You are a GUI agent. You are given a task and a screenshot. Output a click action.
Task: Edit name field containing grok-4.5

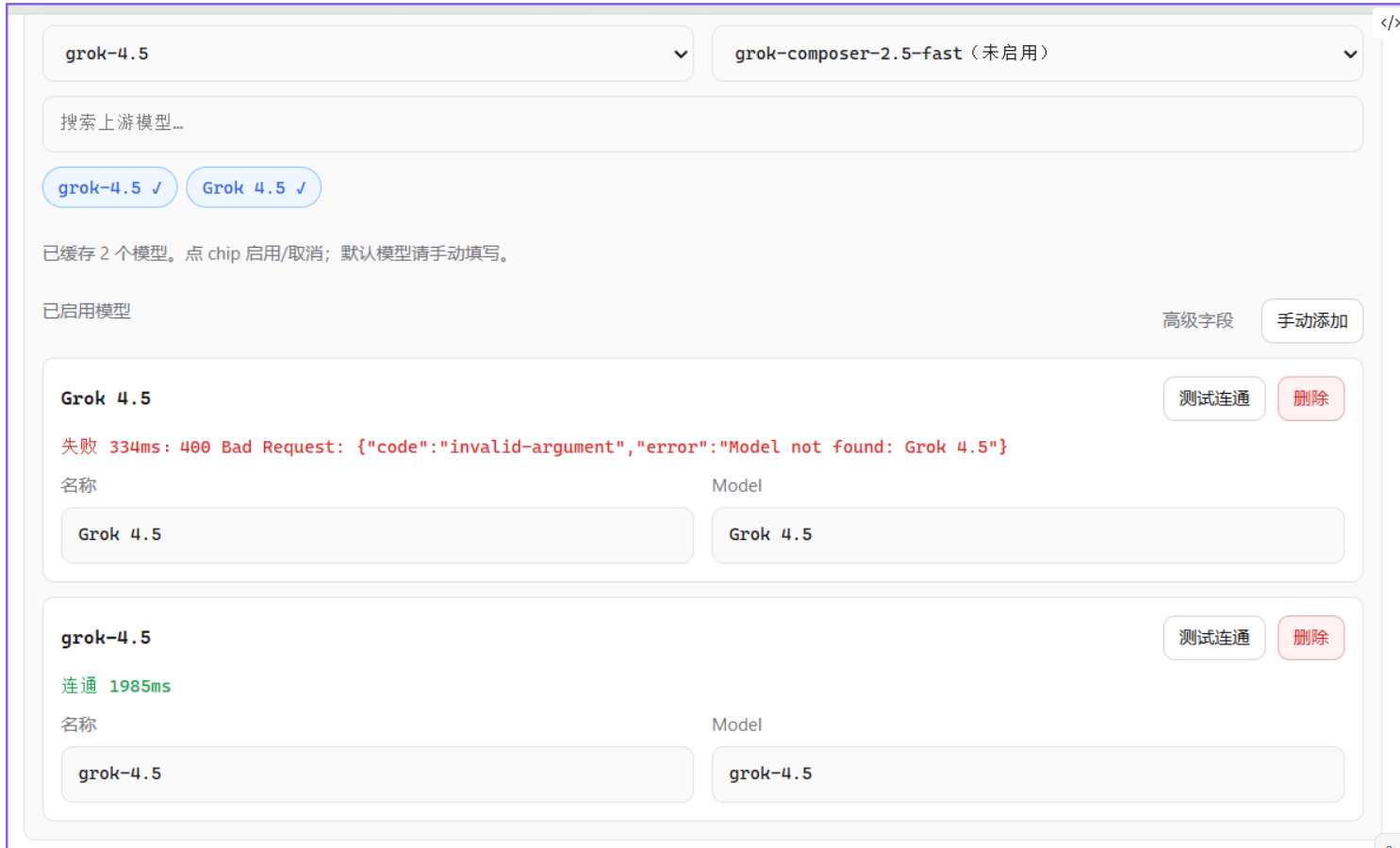377,775
